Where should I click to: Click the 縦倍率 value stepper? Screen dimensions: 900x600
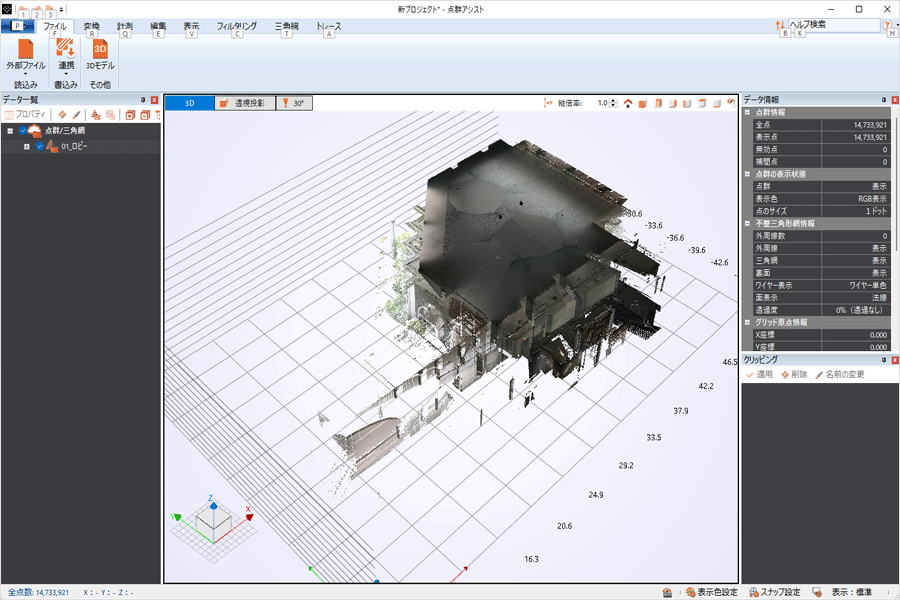pyautogui.click(x=613, y=103)
